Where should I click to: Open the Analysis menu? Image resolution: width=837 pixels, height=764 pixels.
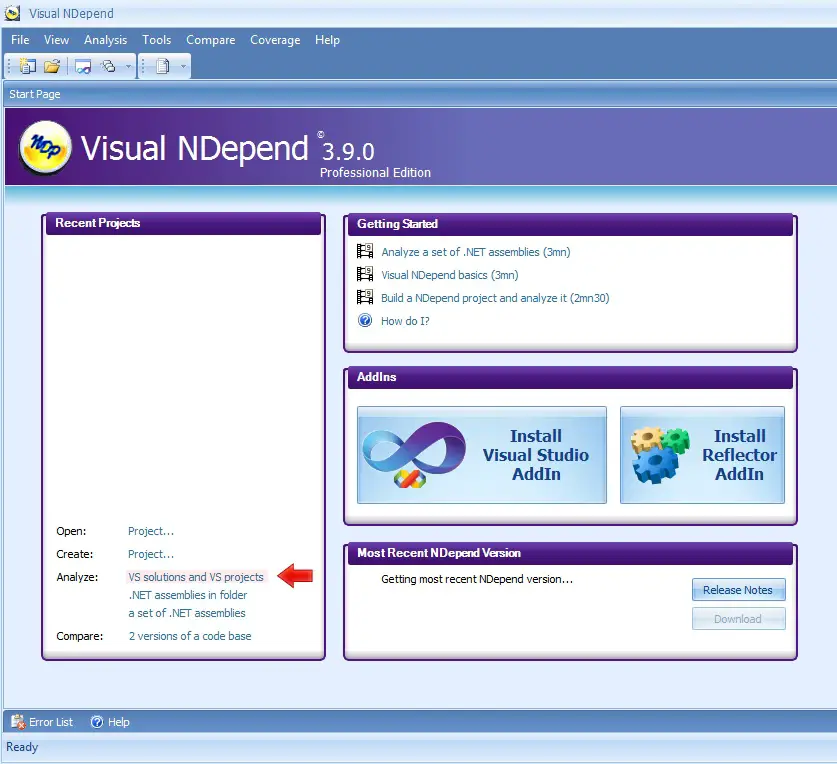(x=106, y=40)
